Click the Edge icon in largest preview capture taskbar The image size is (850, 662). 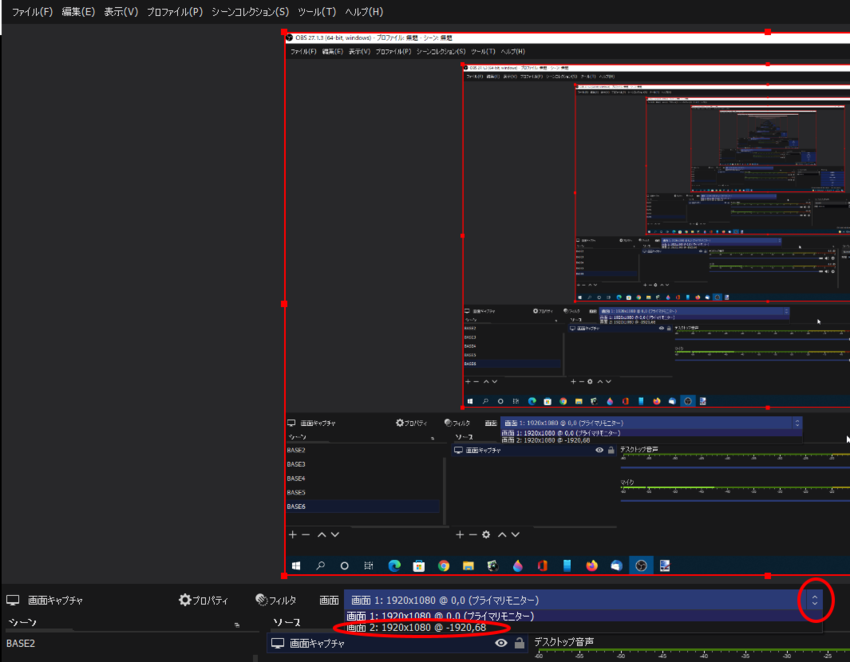[x=394, y=565]
